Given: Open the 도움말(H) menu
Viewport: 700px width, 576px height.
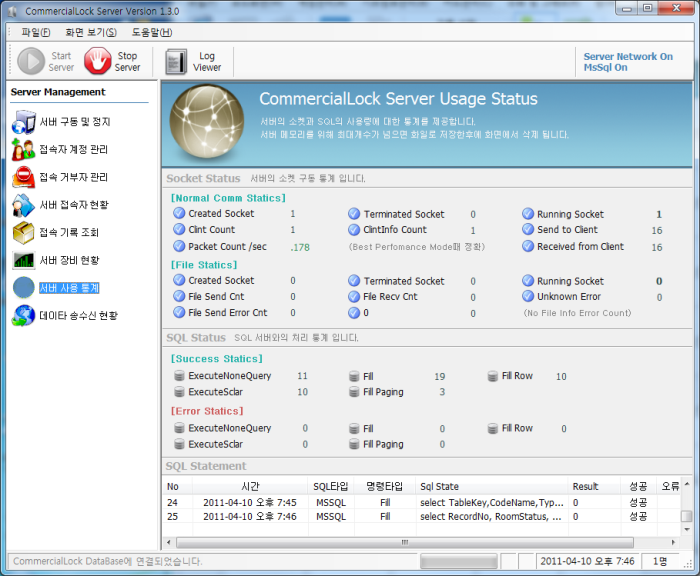Looking at the screenshot, I should [x=152, y=33].
